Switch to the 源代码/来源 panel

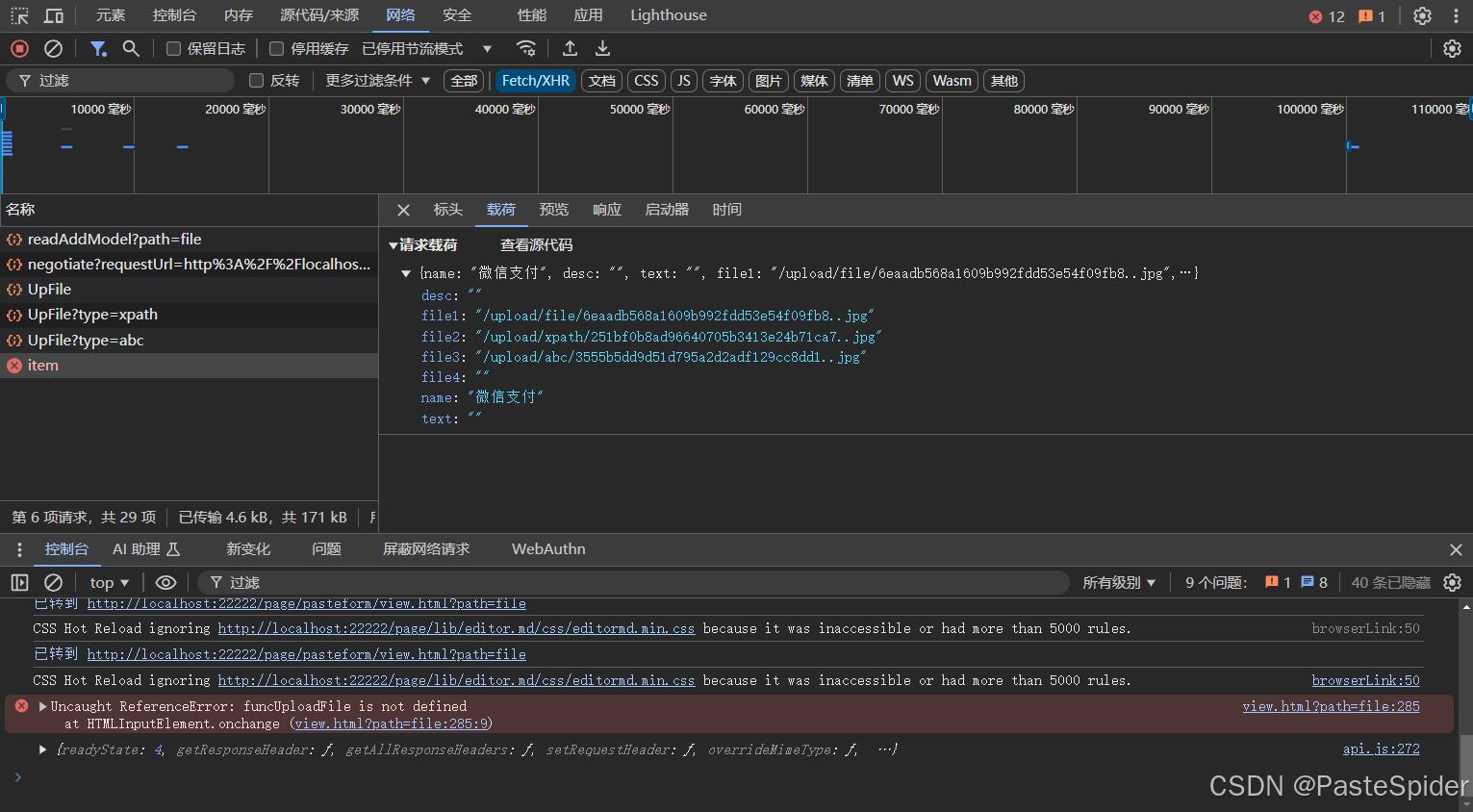[319, 15]
